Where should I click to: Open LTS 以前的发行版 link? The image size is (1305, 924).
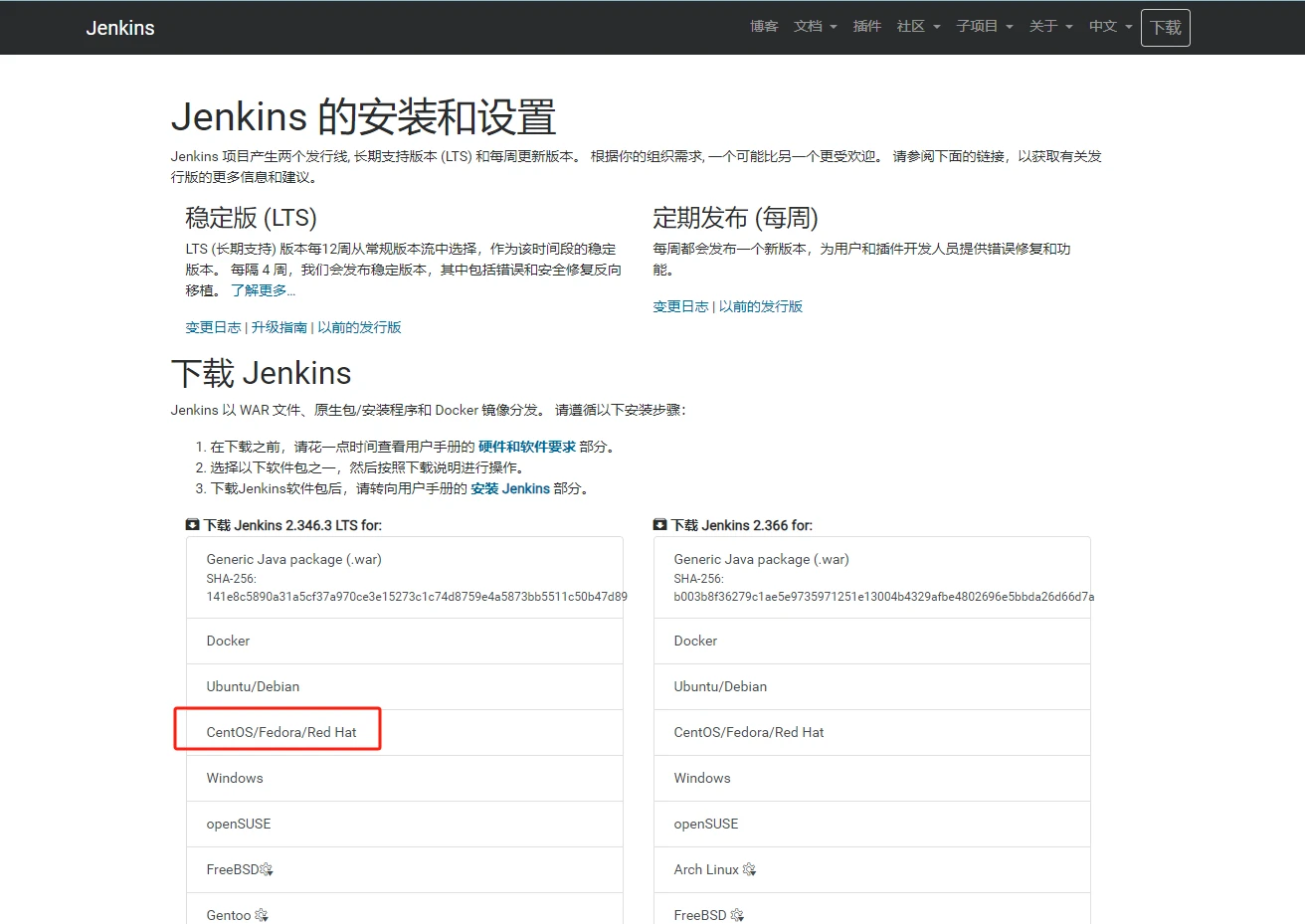coord(359,327)
